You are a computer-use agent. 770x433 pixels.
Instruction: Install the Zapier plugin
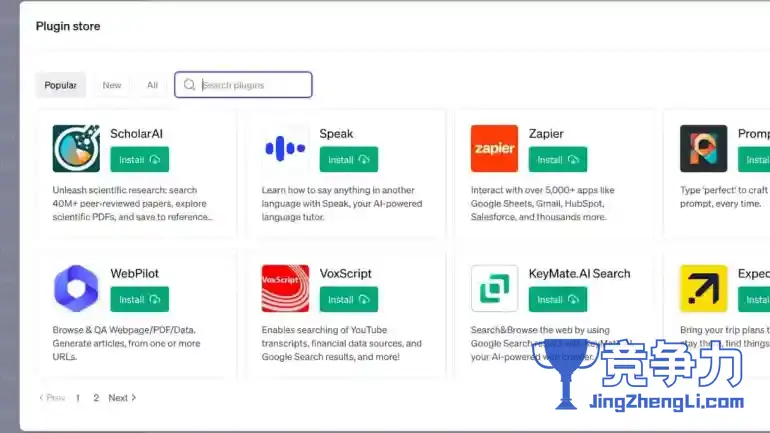pos(558,160)
